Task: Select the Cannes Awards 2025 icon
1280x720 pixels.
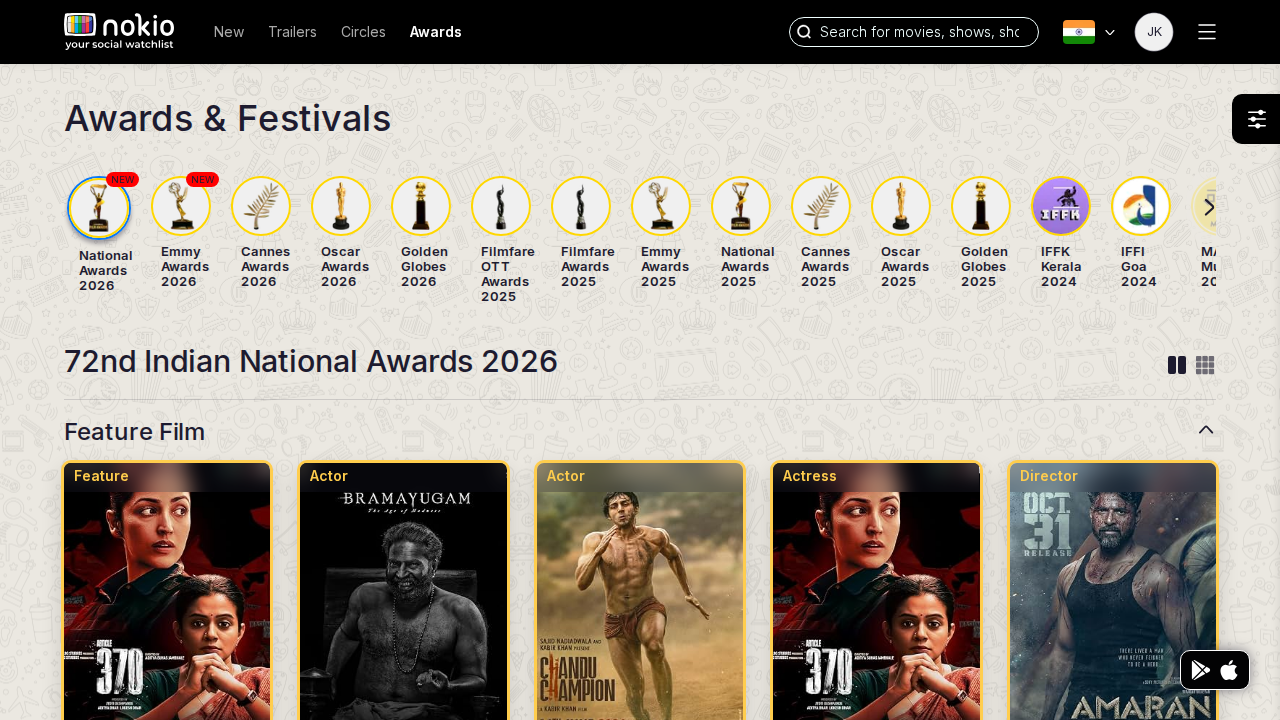Action: point(821,206)
